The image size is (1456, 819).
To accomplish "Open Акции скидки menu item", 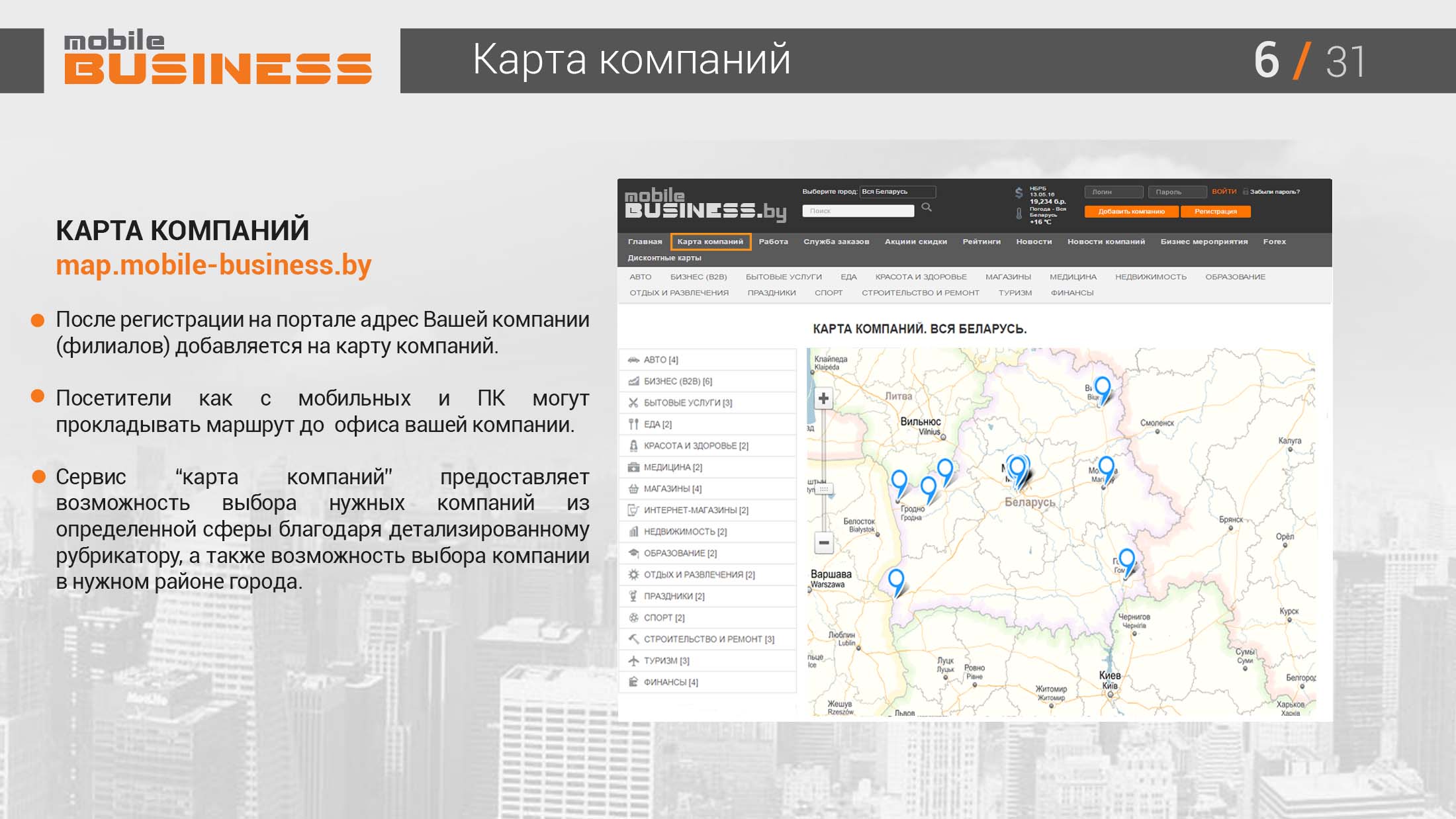I will coord(915,242).
